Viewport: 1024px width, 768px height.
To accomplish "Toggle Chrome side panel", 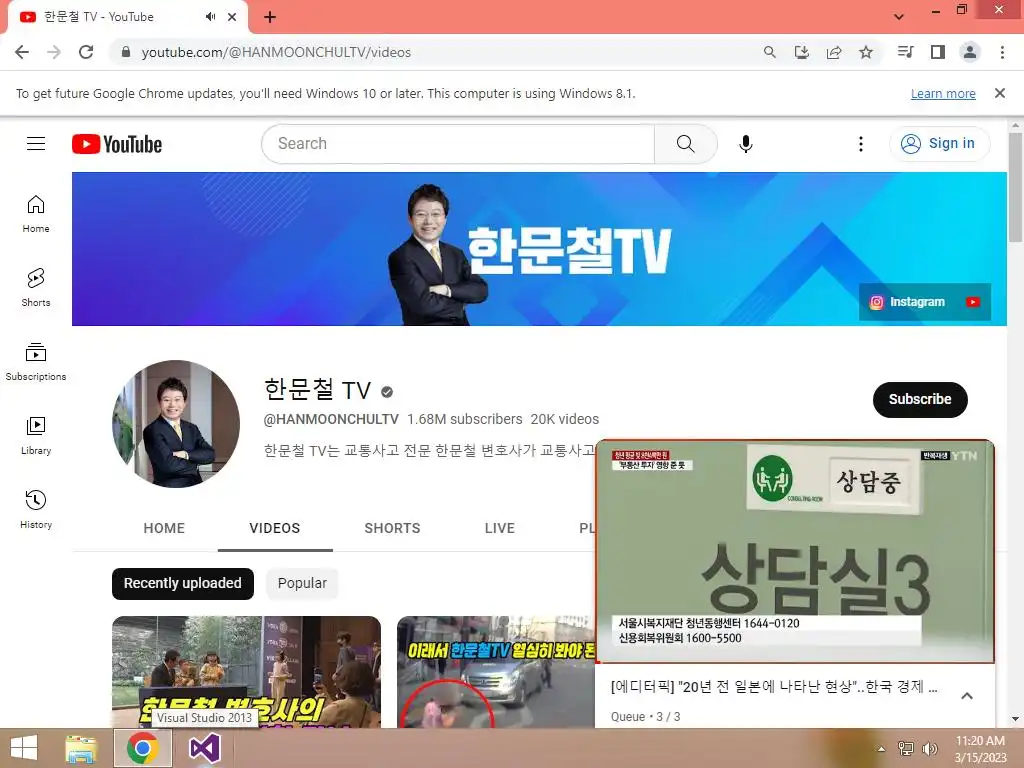I will [x=938, y=52].
